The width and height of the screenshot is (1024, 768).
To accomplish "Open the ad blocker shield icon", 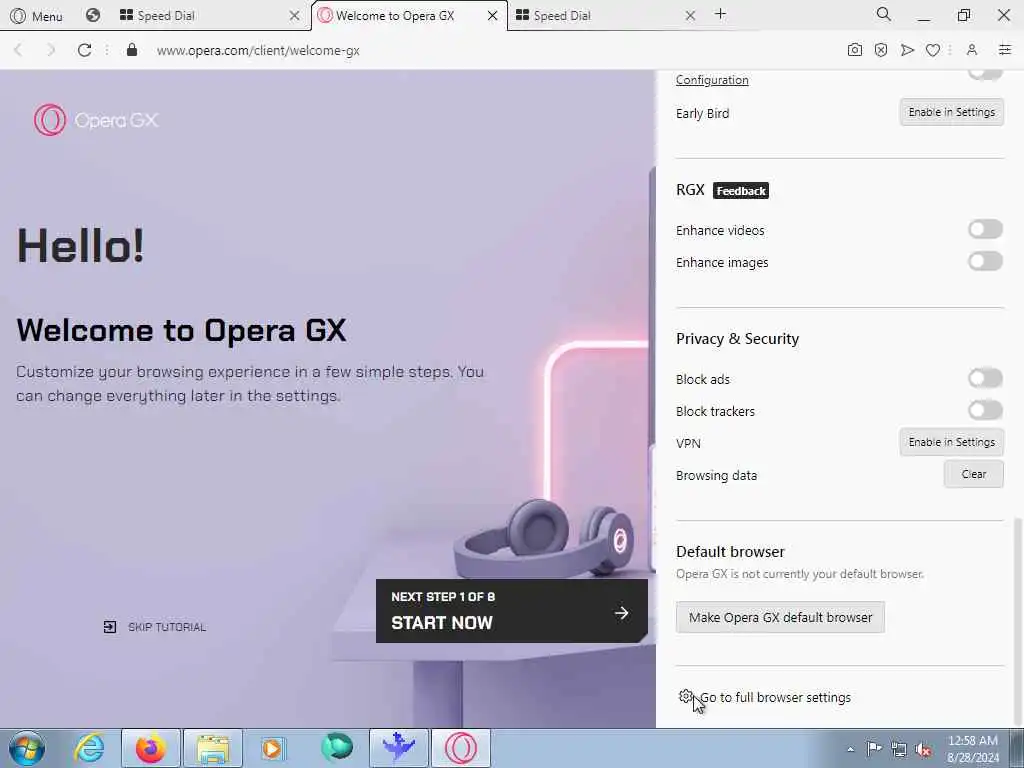I will pos(881,50).
